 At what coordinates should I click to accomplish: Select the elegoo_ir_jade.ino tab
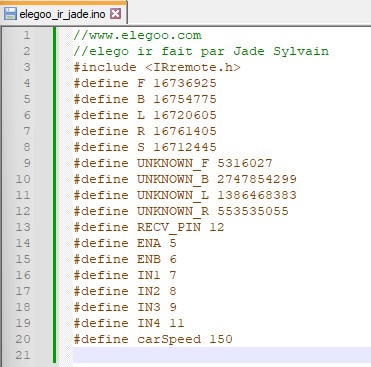pyautogui.click(x=63, y=14)
